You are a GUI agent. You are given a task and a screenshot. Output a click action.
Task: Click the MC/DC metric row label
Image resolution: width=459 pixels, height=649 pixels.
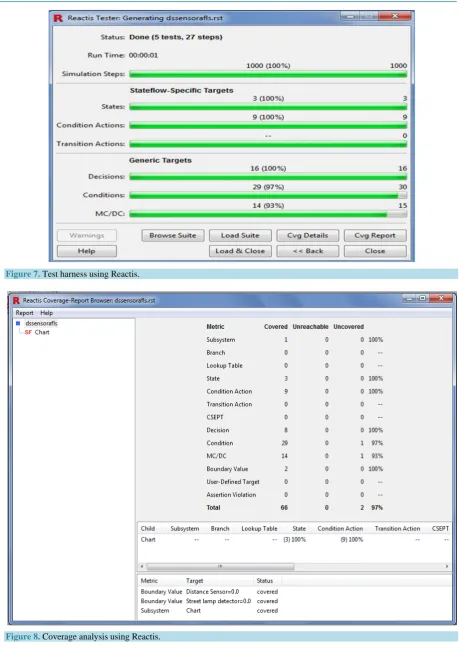click(x=216, y=456)
